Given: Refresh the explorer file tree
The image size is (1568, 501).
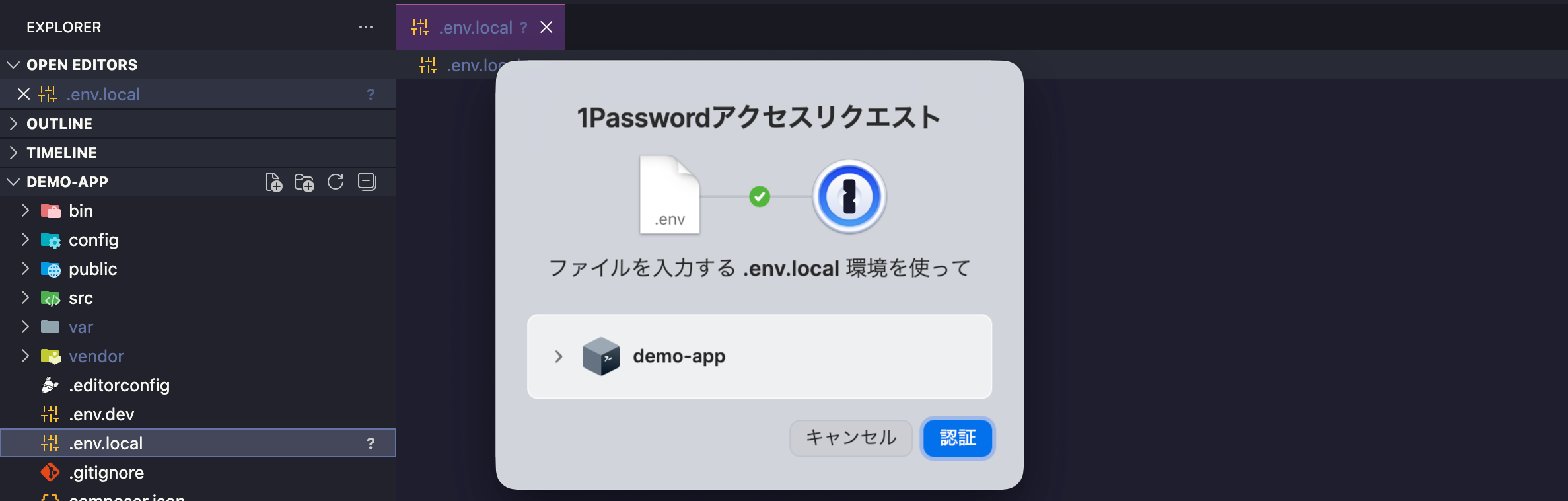Looking at the screenshot, I should click(336, 182).
